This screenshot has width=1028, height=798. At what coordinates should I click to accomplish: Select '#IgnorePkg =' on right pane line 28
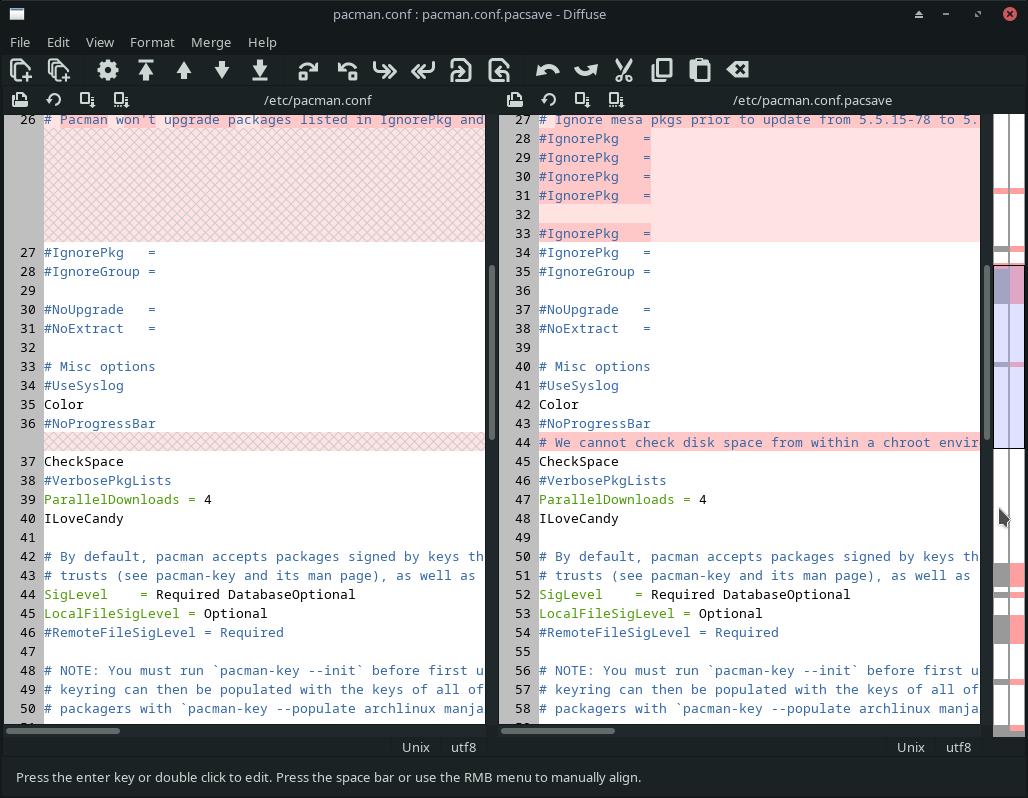tap(595, 138)
